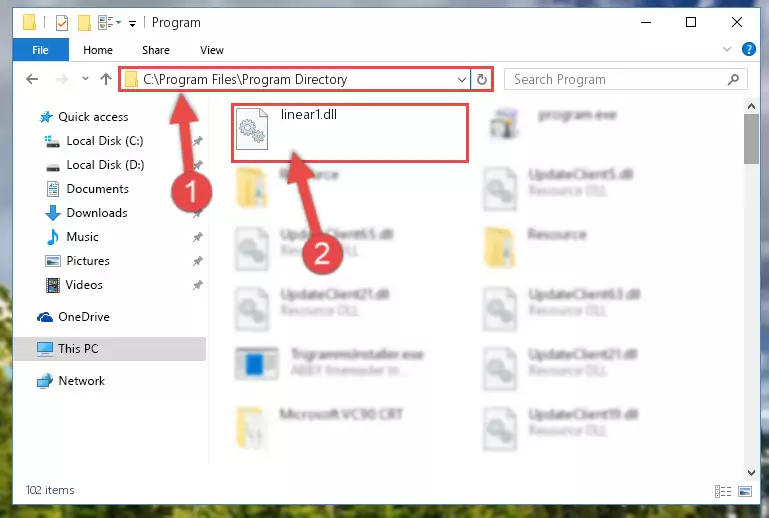Select the Resource folder in right column
The height and width of the screenshot is (518, 769).
[x=535, y=248]
